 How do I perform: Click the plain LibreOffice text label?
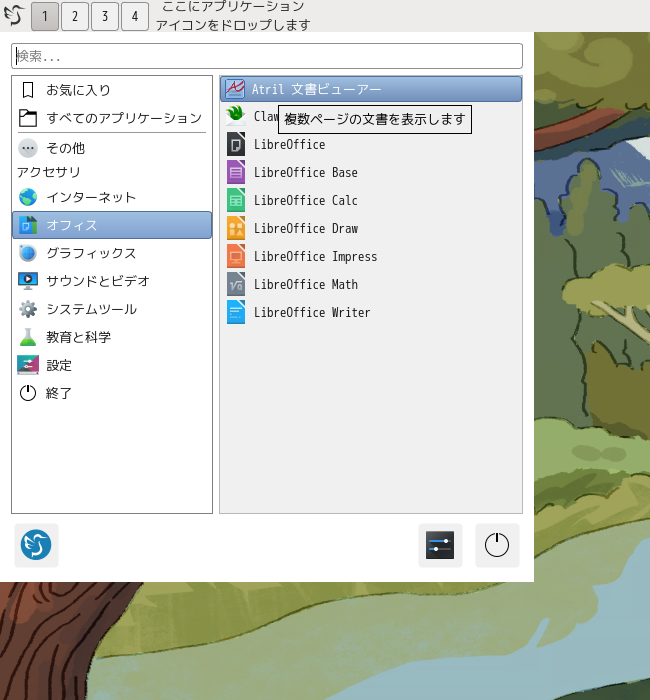coord(290,145)
